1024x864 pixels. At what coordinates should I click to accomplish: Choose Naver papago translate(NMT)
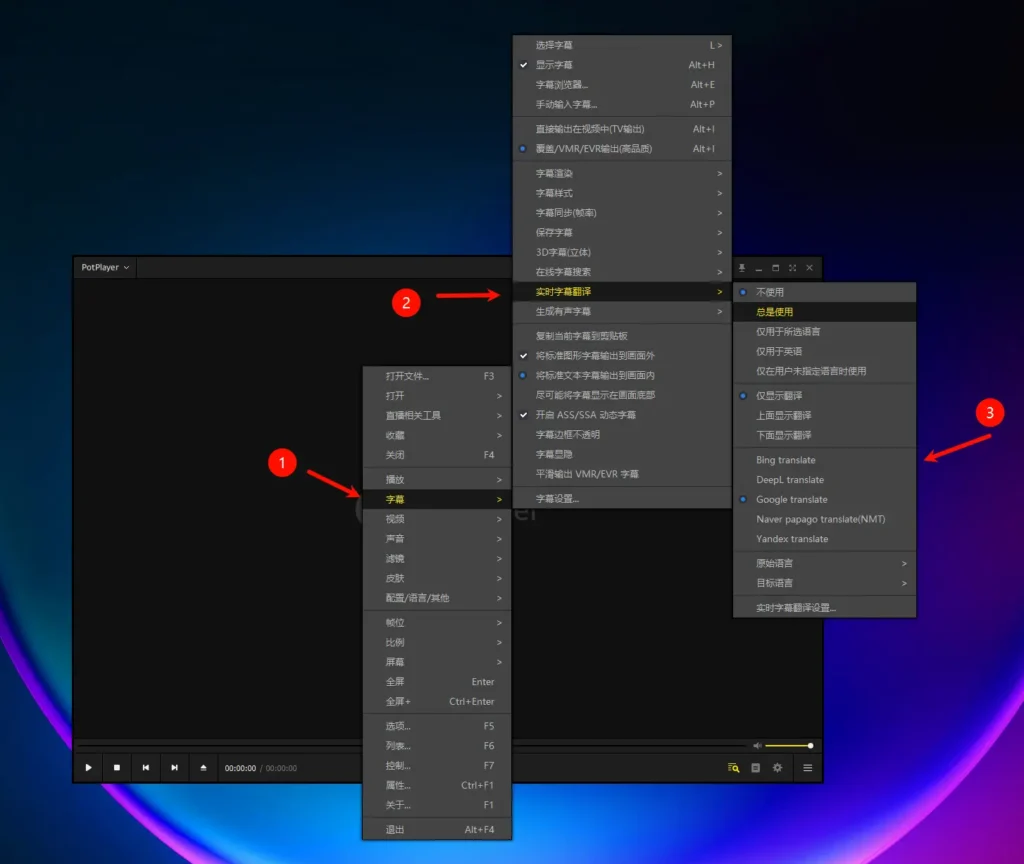click(824, 519)
